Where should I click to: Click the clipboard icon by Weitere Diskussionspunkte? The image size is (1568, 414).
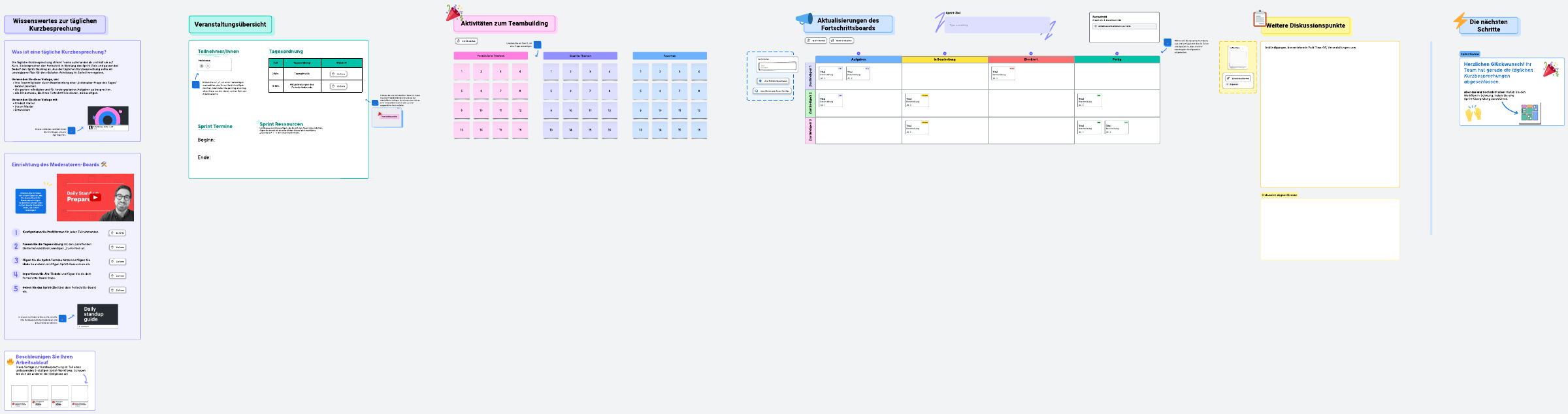[1260, 18]
